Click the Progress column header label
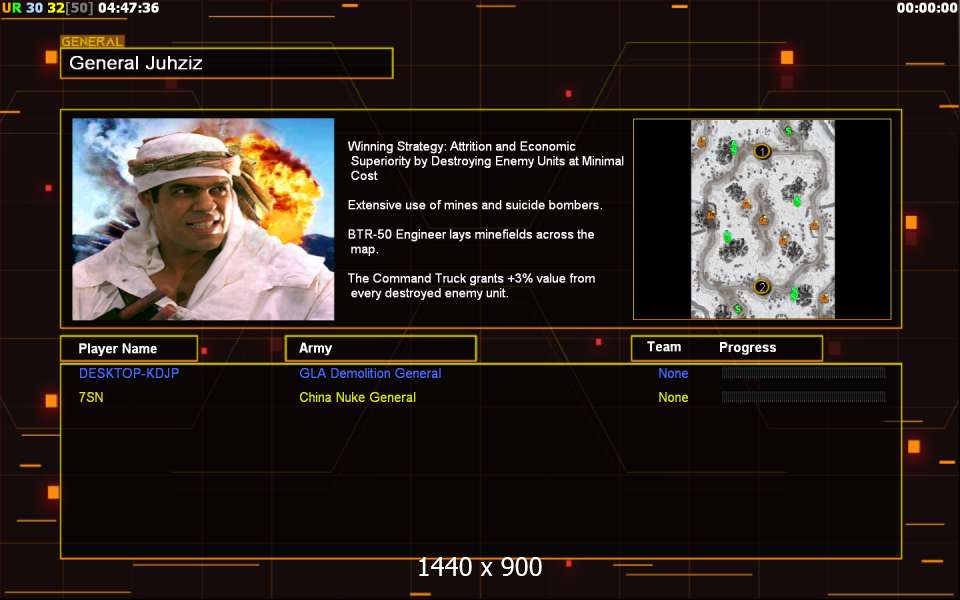960x600 pixels. click(x=748, y=348)
